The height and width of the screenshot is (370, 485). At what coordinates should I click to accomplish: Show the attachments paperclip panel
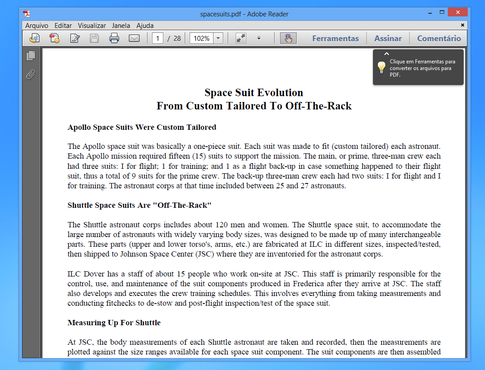31,74
